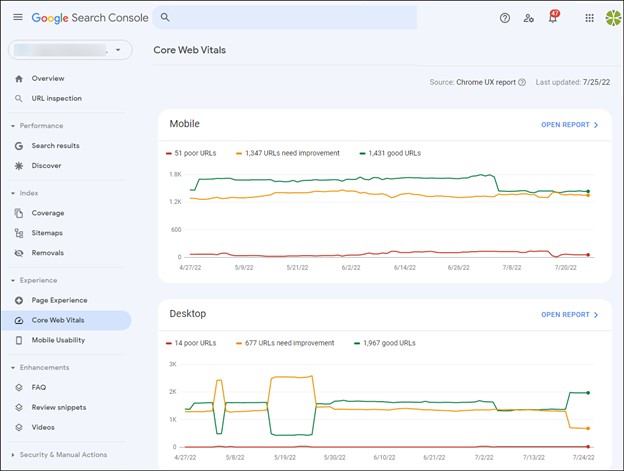Open Videos enhancements report
Screen dimensions: 624x471
pyautogui.click(x=43, y=427)
